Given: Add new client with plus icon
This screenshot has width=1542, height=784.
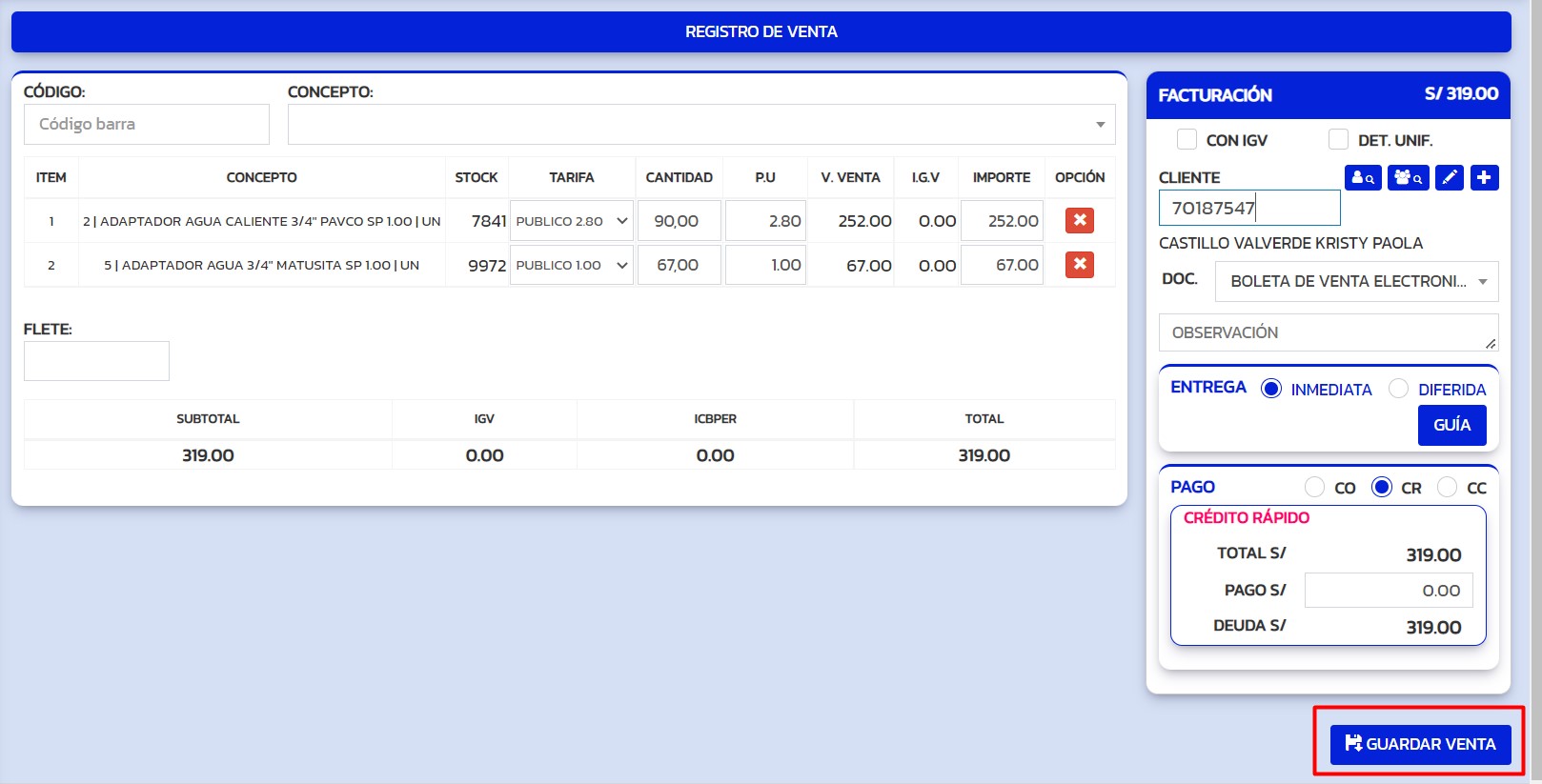Looking at the screenshot, I should (x=1484, y=178).
